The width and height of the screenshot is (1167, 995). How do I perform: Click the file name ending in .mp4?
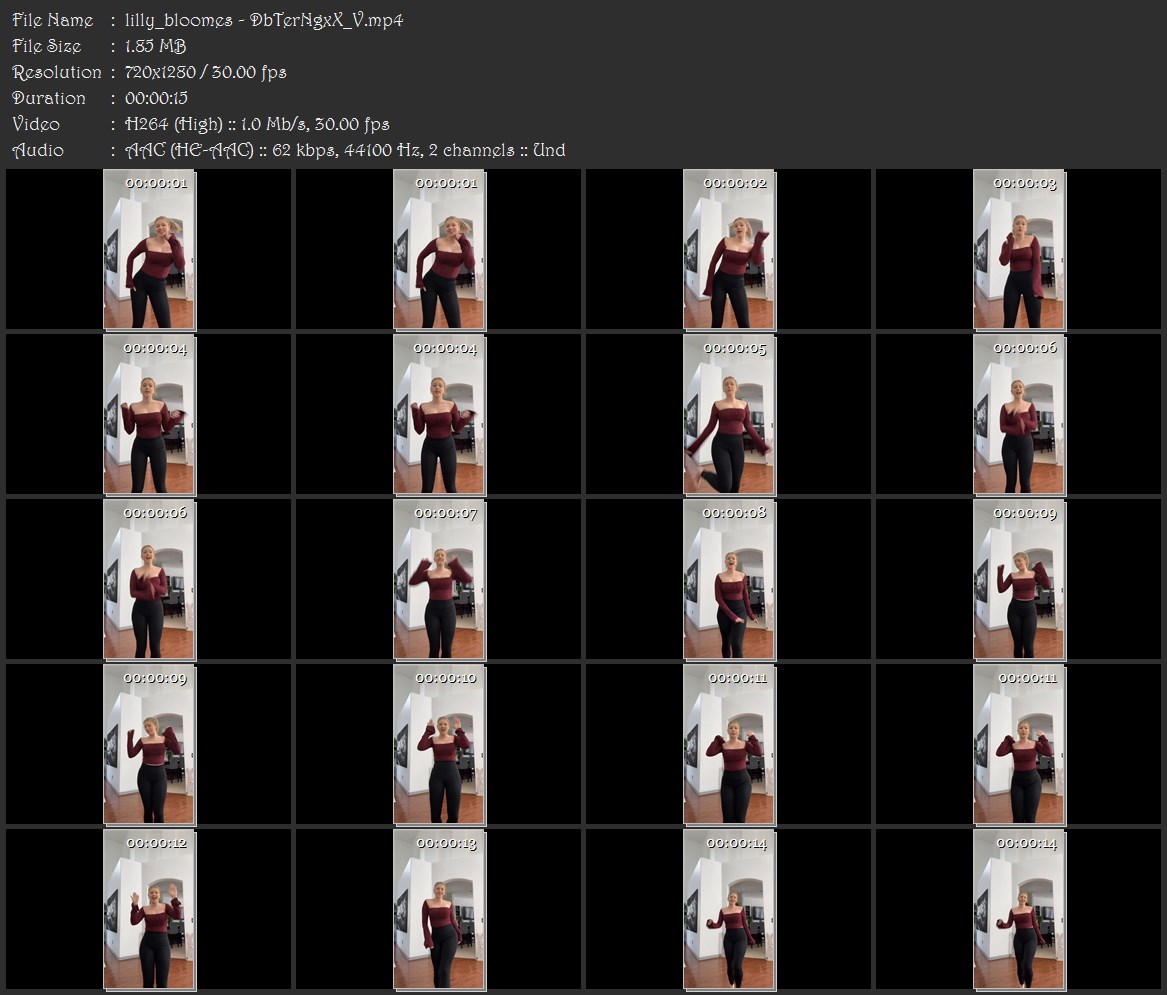click(x=264, y=20)
